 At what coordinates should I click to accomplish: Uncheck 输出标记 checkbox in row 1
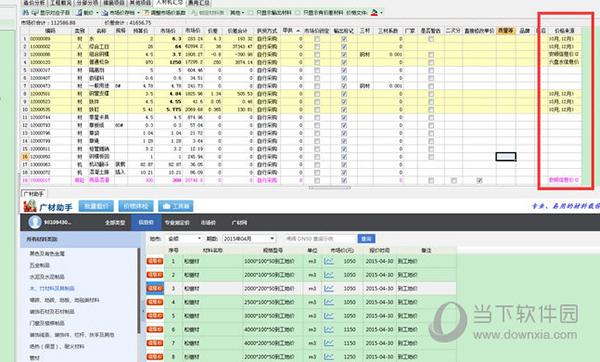[344, 39]
